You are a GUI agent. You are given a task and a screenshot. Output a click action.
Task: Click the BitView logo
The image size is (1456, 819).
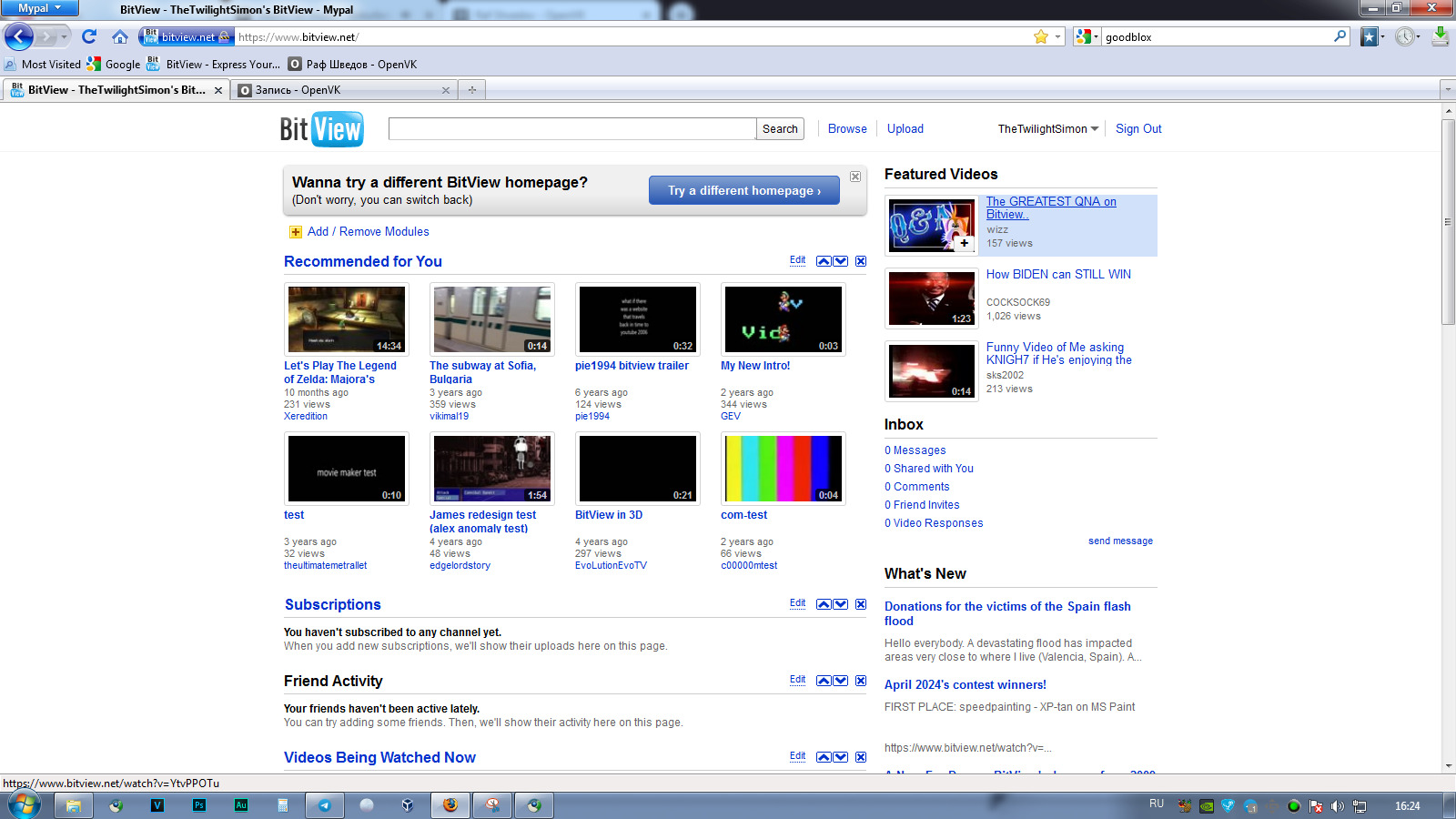click(321, 129)
